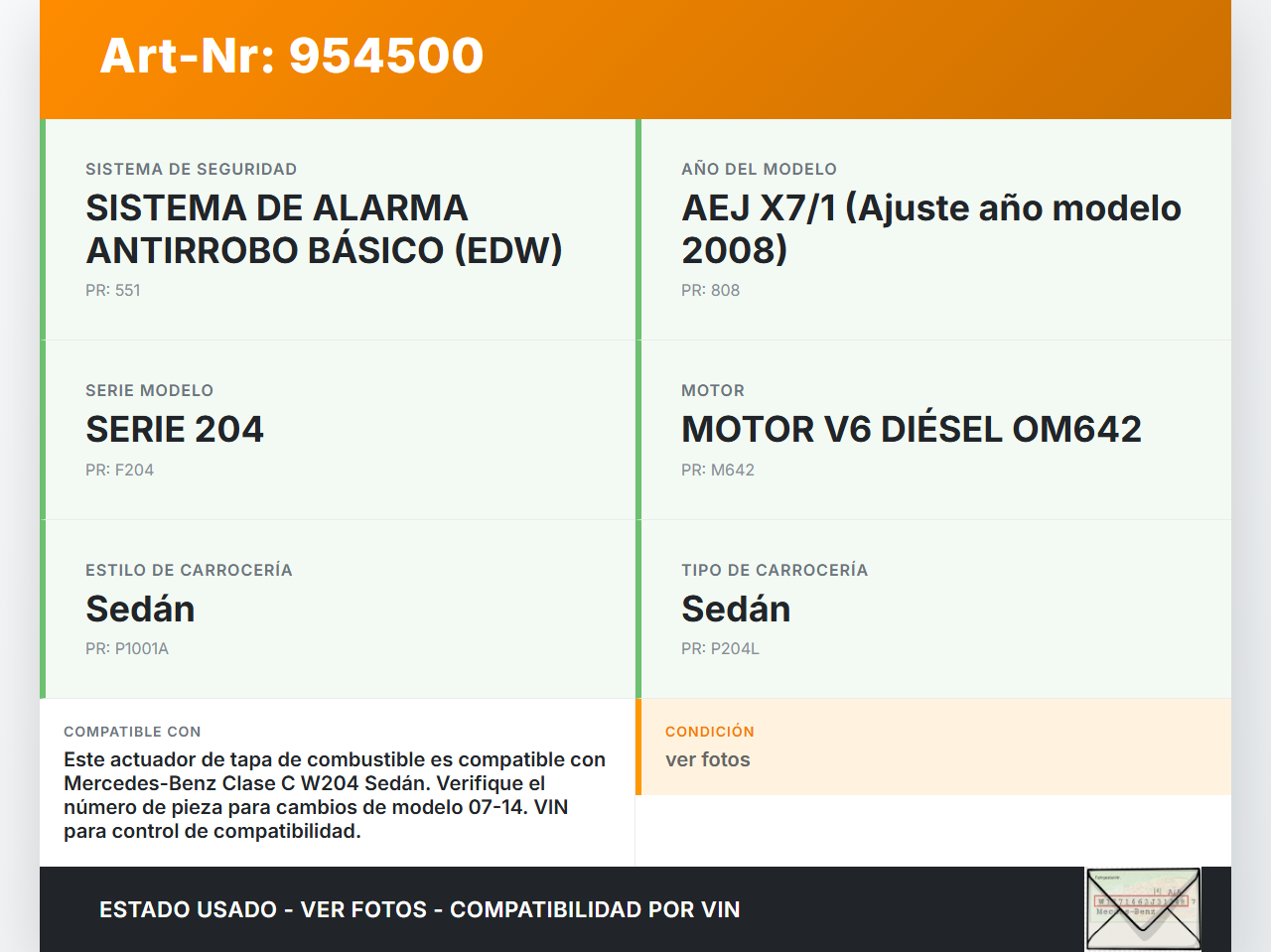Screen dimensions: 1271x952
Task: Click the PR: P1001A code
Action: point(127,649)
